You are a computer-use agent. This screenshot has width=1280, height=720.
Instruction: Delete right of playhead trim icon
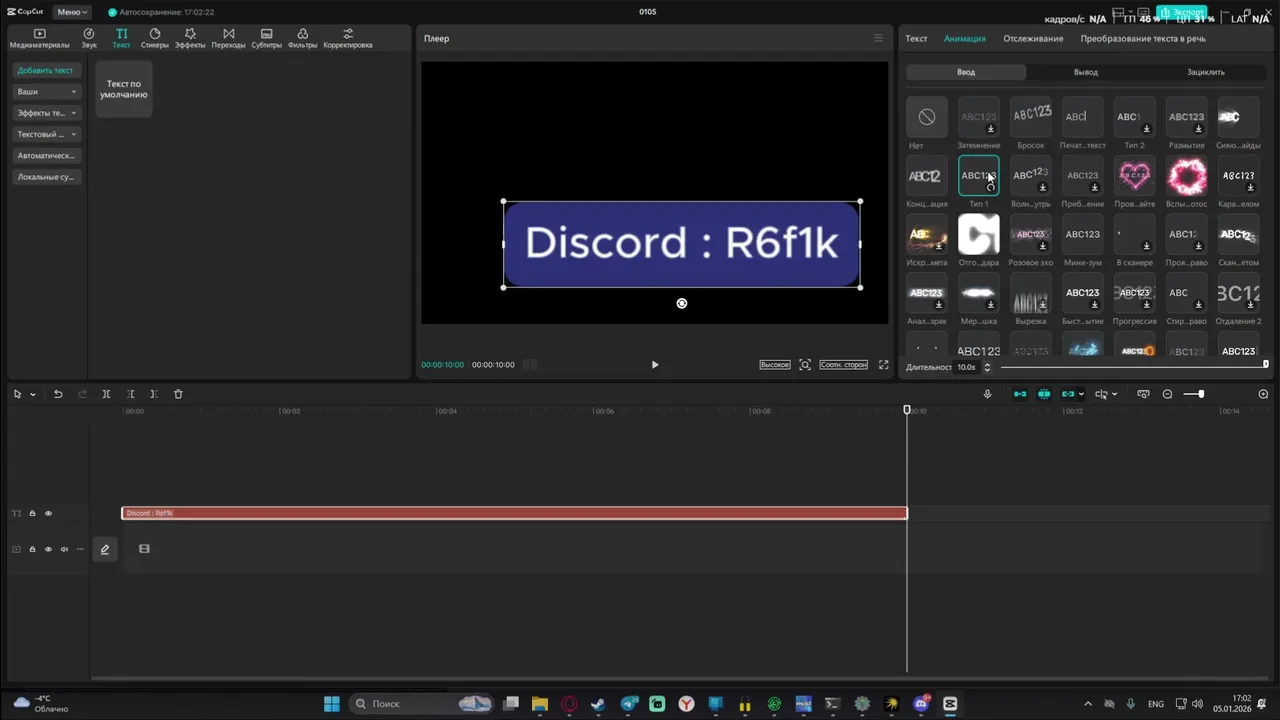coord(153,394)
